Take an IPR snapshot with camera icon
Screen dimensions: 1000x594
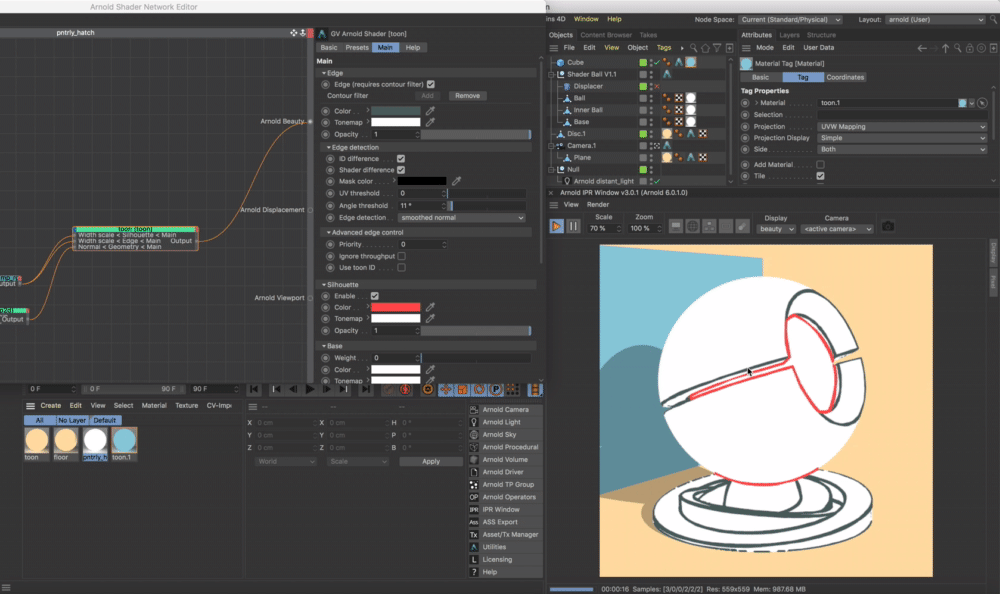point(888,226)
